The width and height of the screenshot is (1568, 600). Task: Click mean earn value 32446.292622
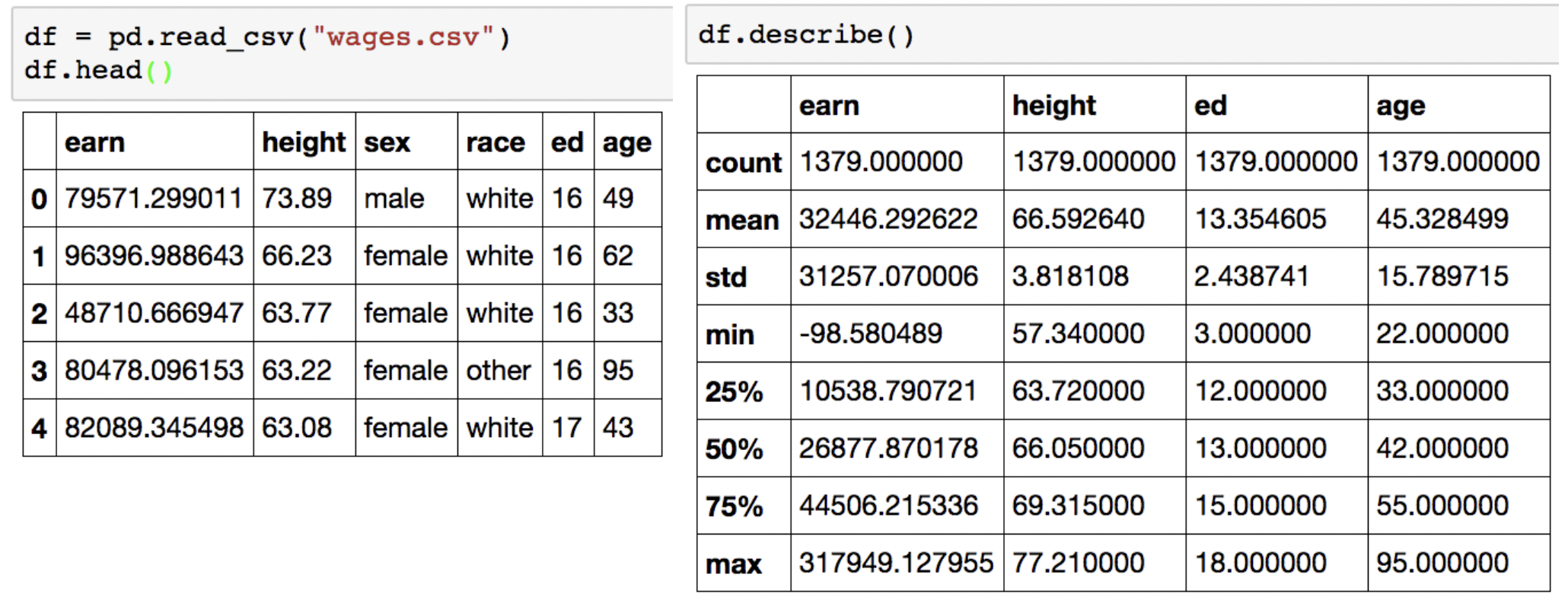[888, 219]
